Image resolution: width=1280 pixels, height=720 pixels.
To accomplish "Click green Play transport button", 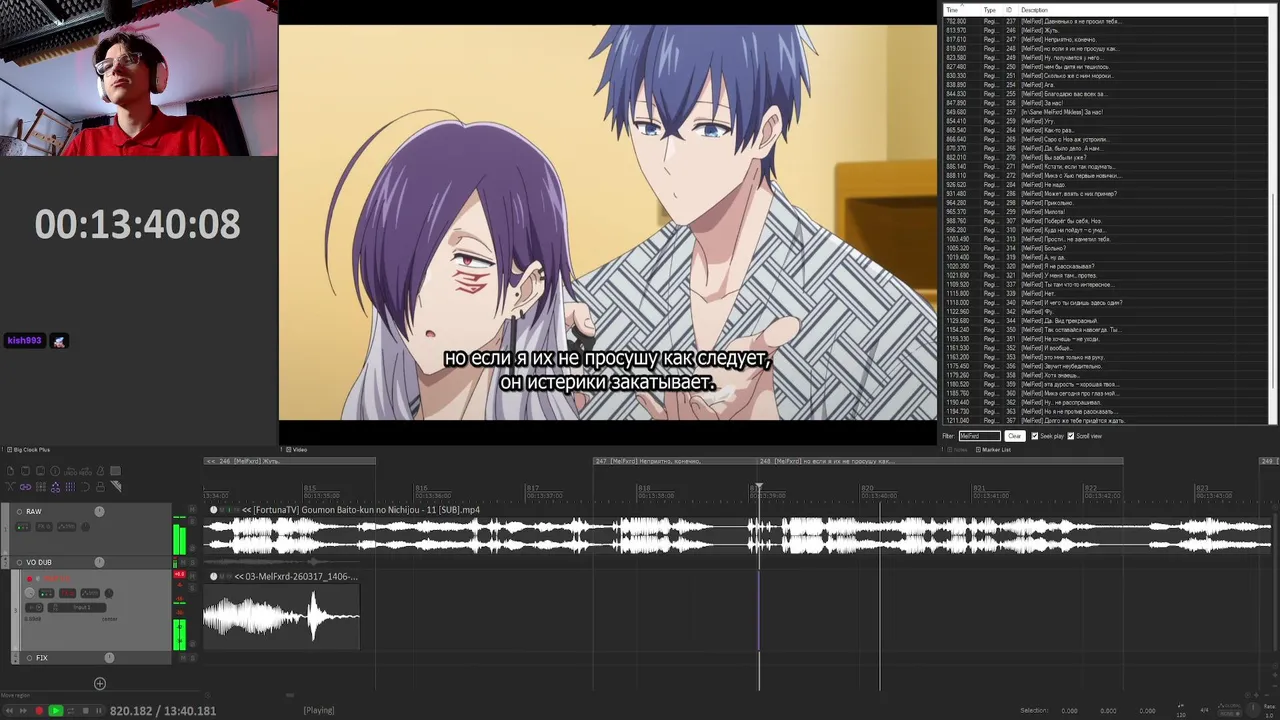I will pos(56,711).
